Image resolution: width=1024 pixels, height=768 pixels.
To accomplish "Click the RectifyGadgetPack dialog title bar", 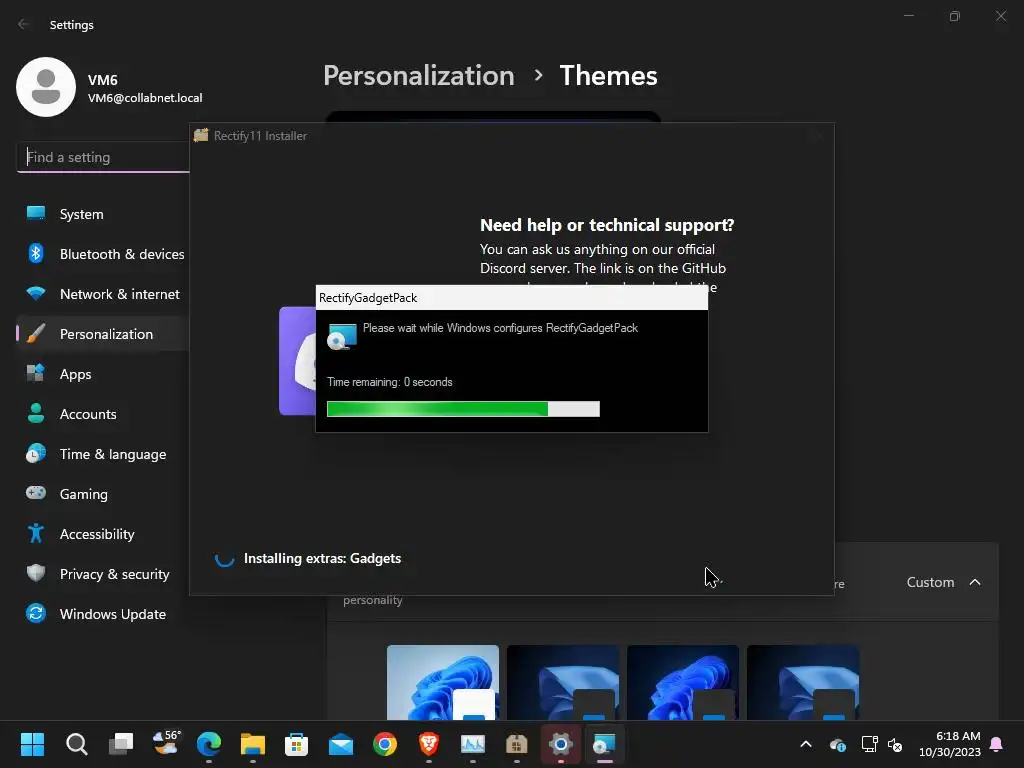I will pyautogui.click(x=511, y=298).
